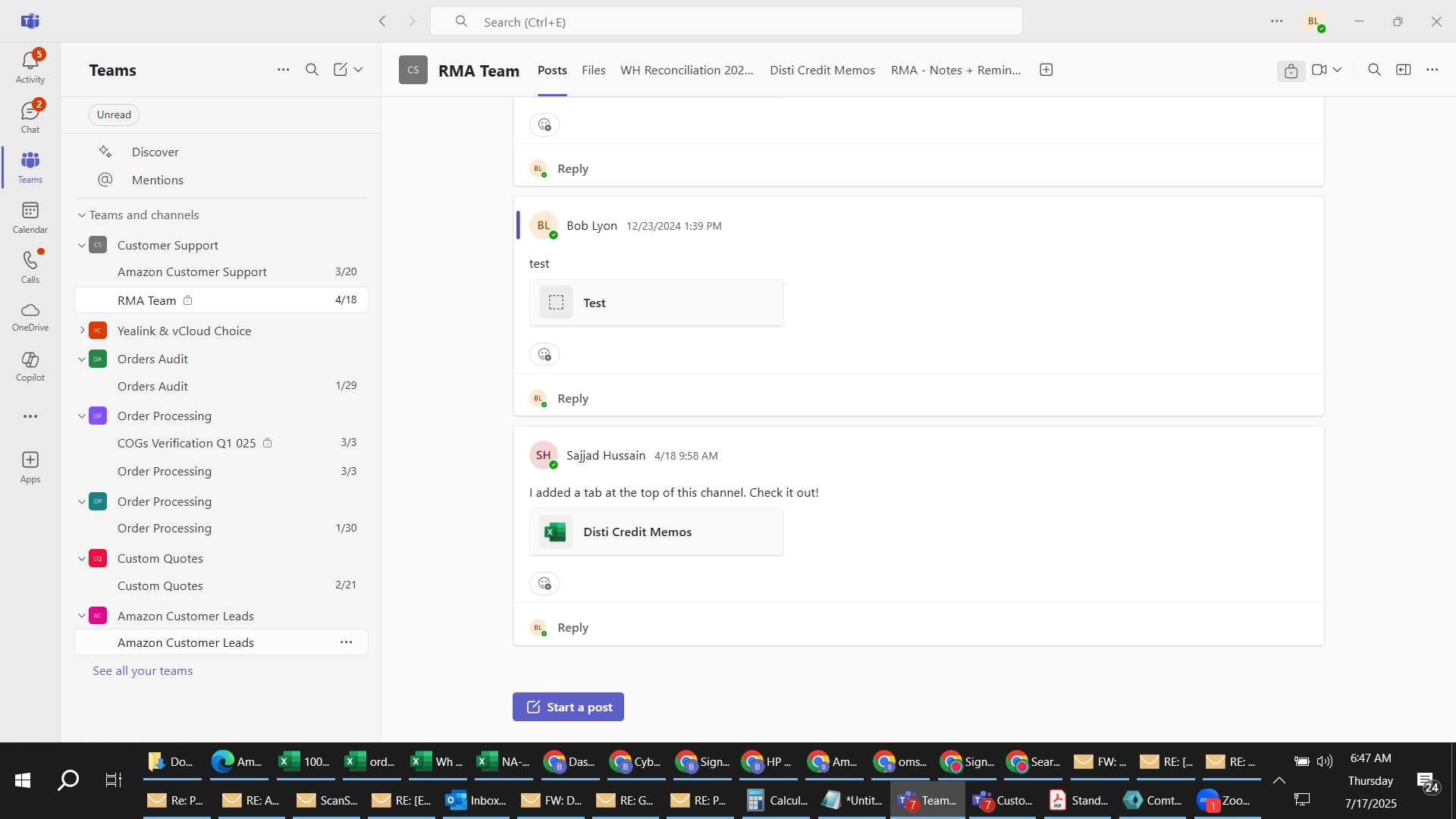Select the Orders Audit channel dated 1/29
Image resolution: width=1456 pixels, height=819 pixels.
click(x=221, y=386)
